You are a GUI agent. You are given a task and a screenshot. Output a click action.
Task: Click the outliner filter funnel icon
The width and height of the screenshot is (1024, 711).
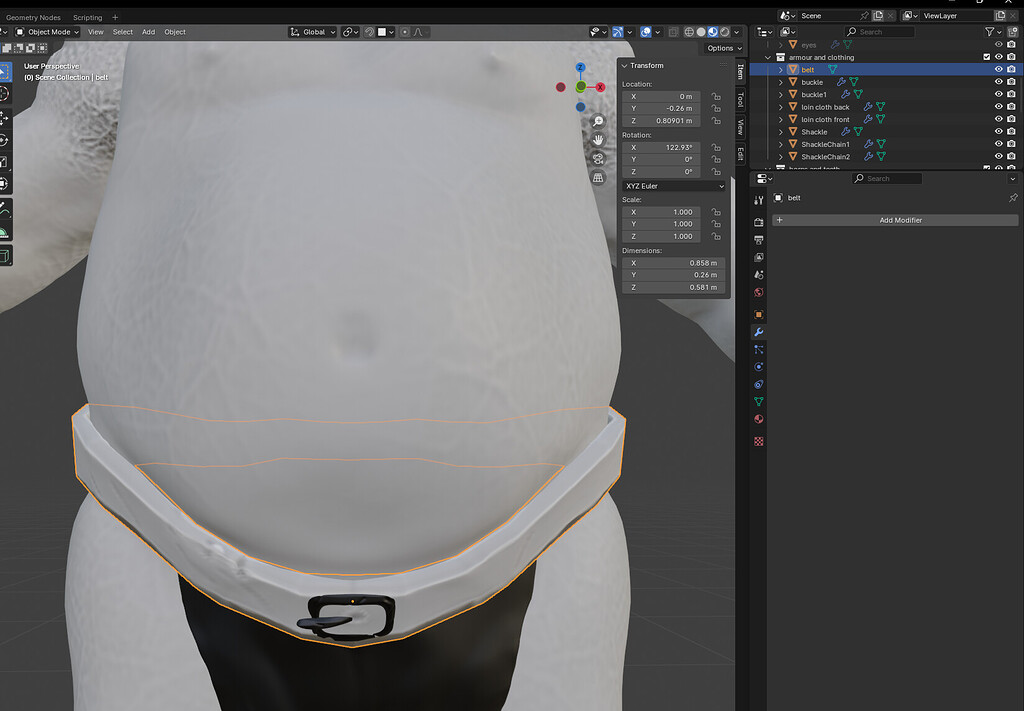click(x=989, y=32)
